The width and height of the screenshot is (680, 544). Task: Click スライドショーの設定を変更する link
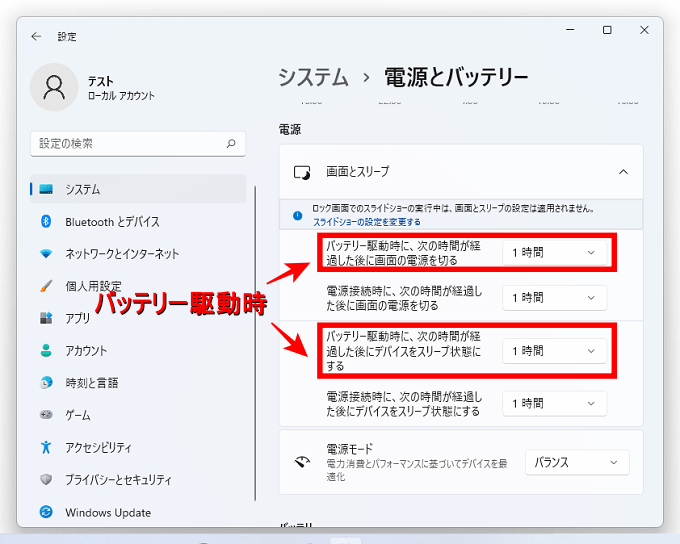(x=367, y=222)
